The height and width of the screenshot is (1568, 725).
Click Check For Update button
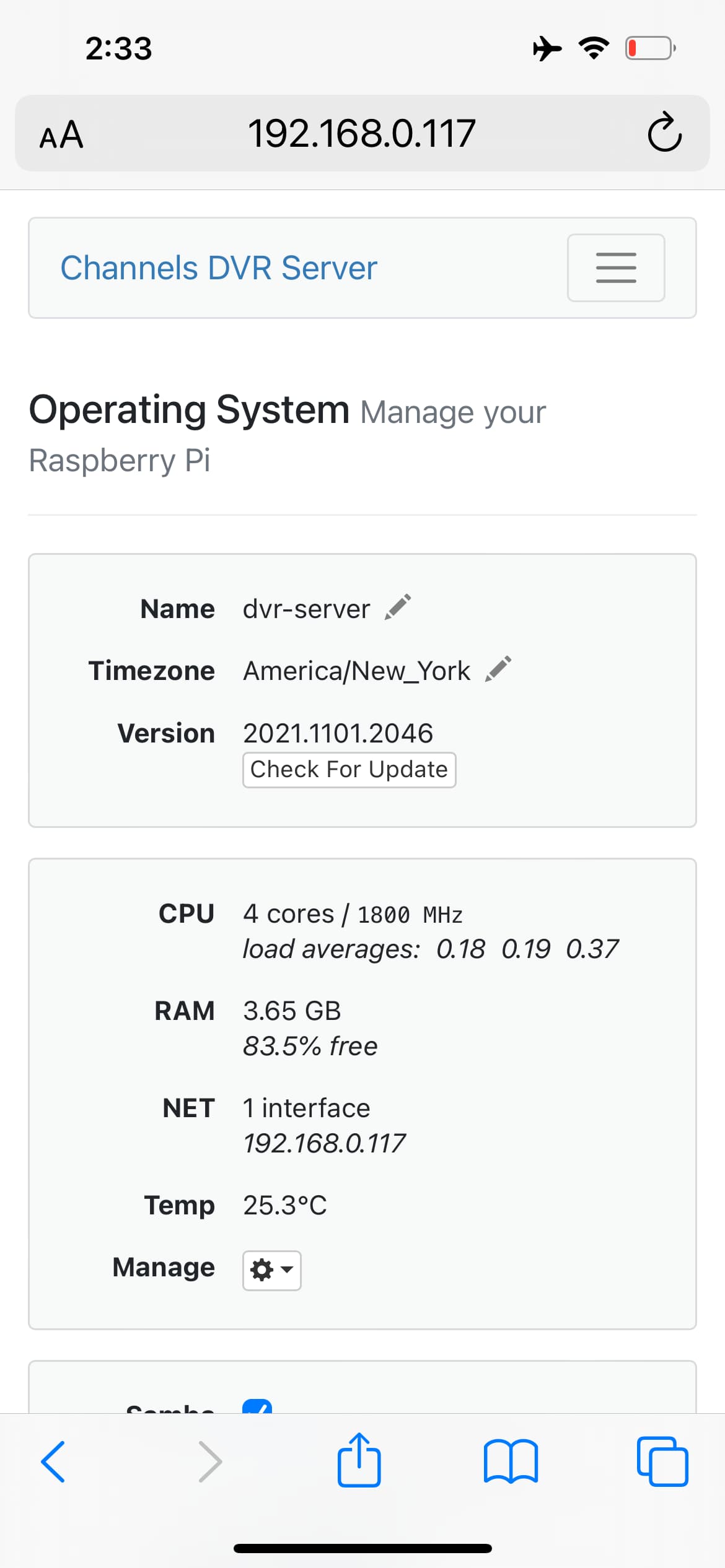pyautogui.click(x=349, y=770)
